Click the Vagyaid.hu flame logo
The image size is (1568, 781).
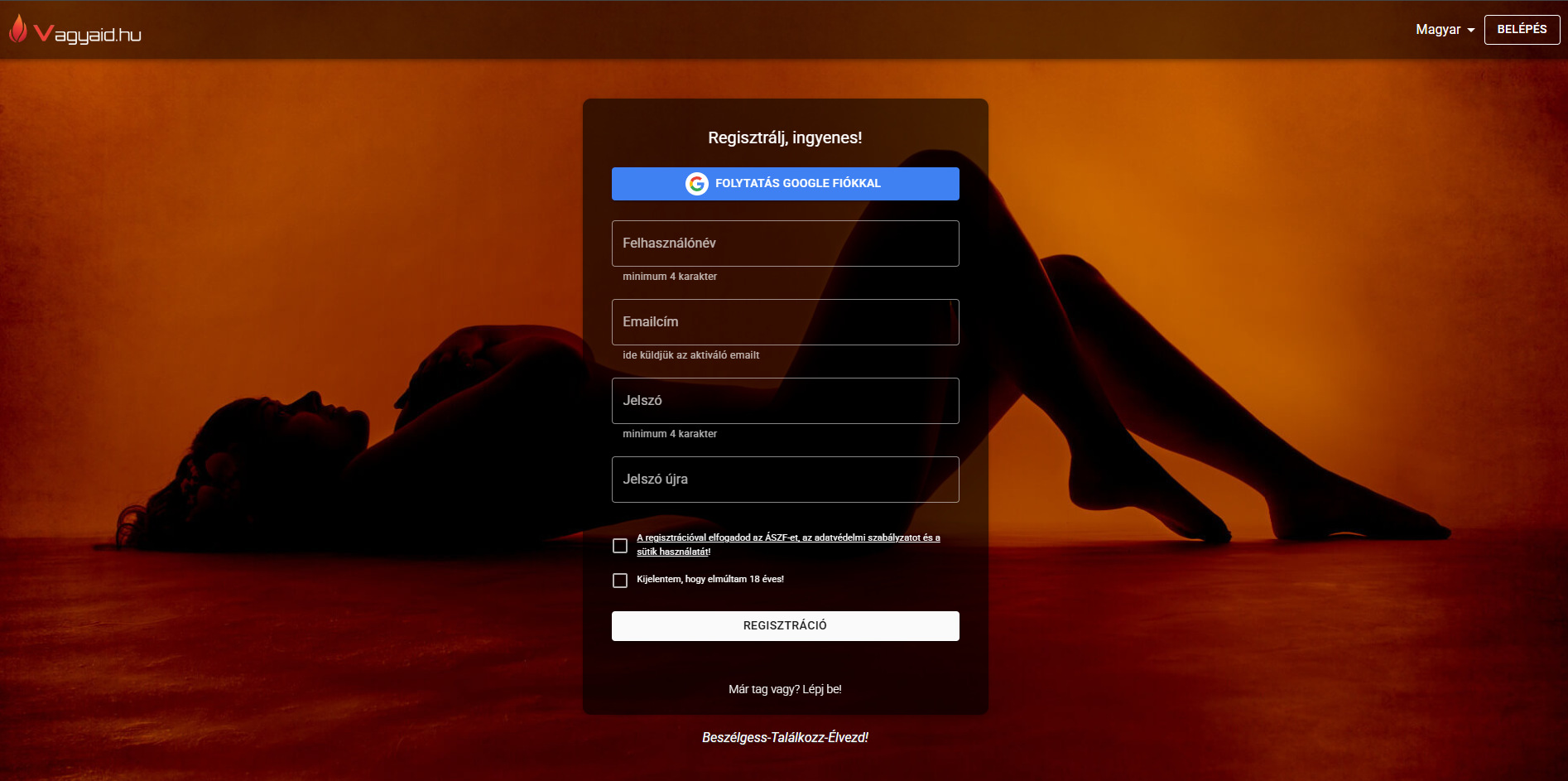tap(75, 31)
